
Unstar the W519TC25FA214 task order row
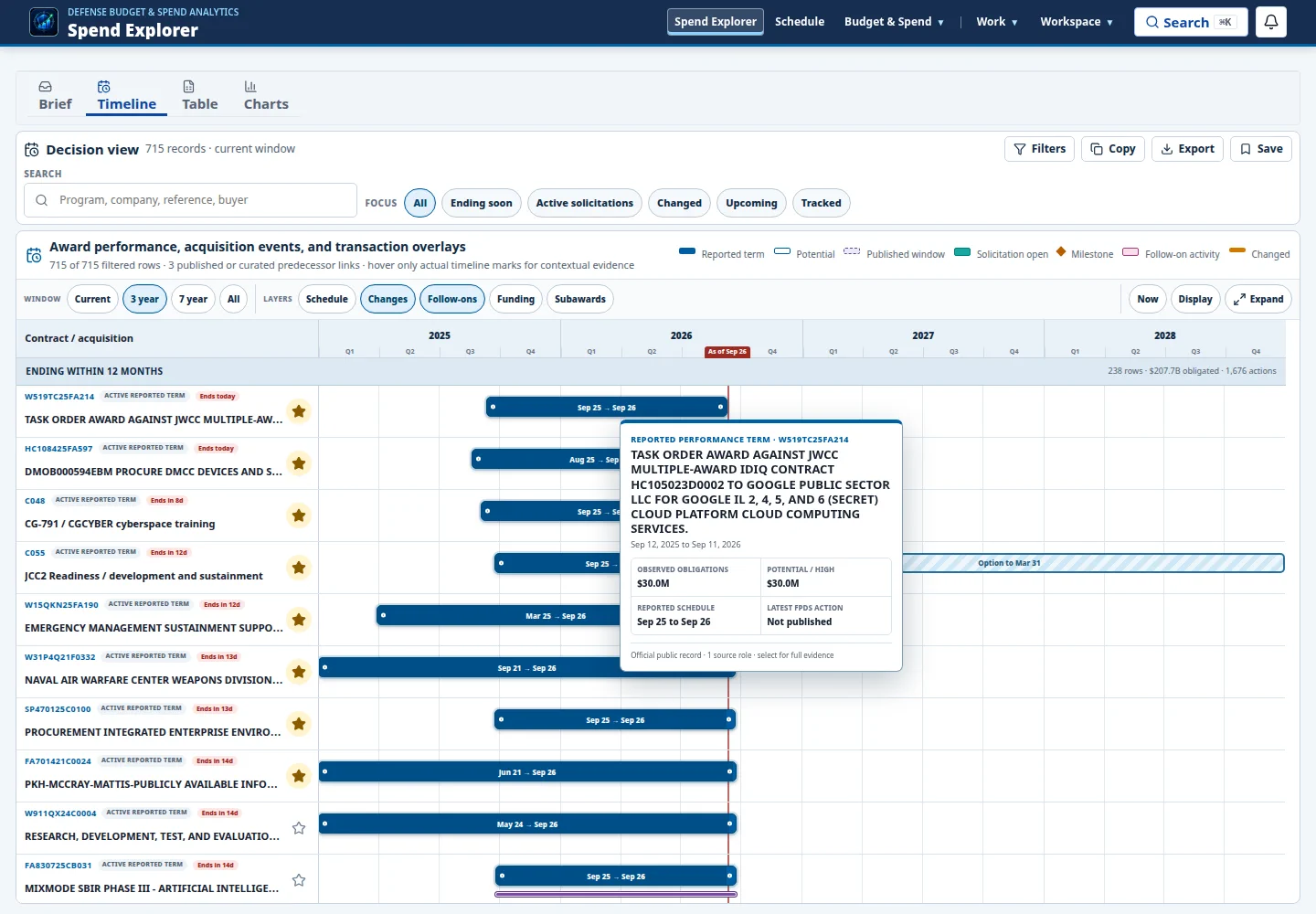(x=299, y=411)
